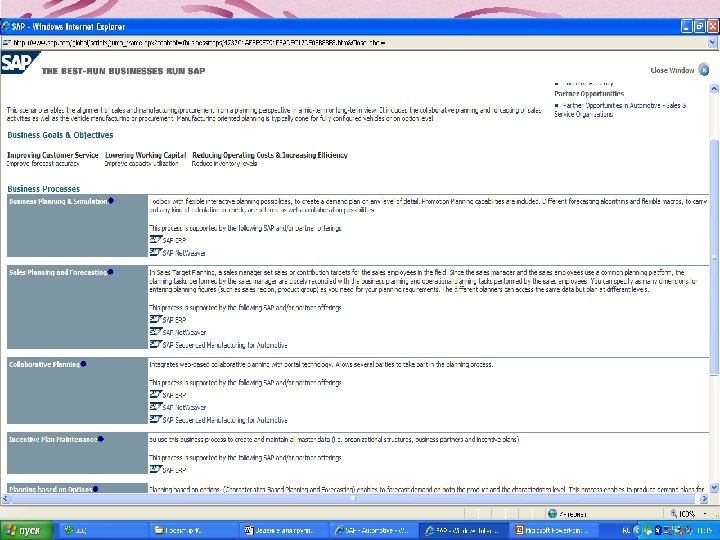
Task: Click the 100% zoom level indicator
Action: [684, 514]
